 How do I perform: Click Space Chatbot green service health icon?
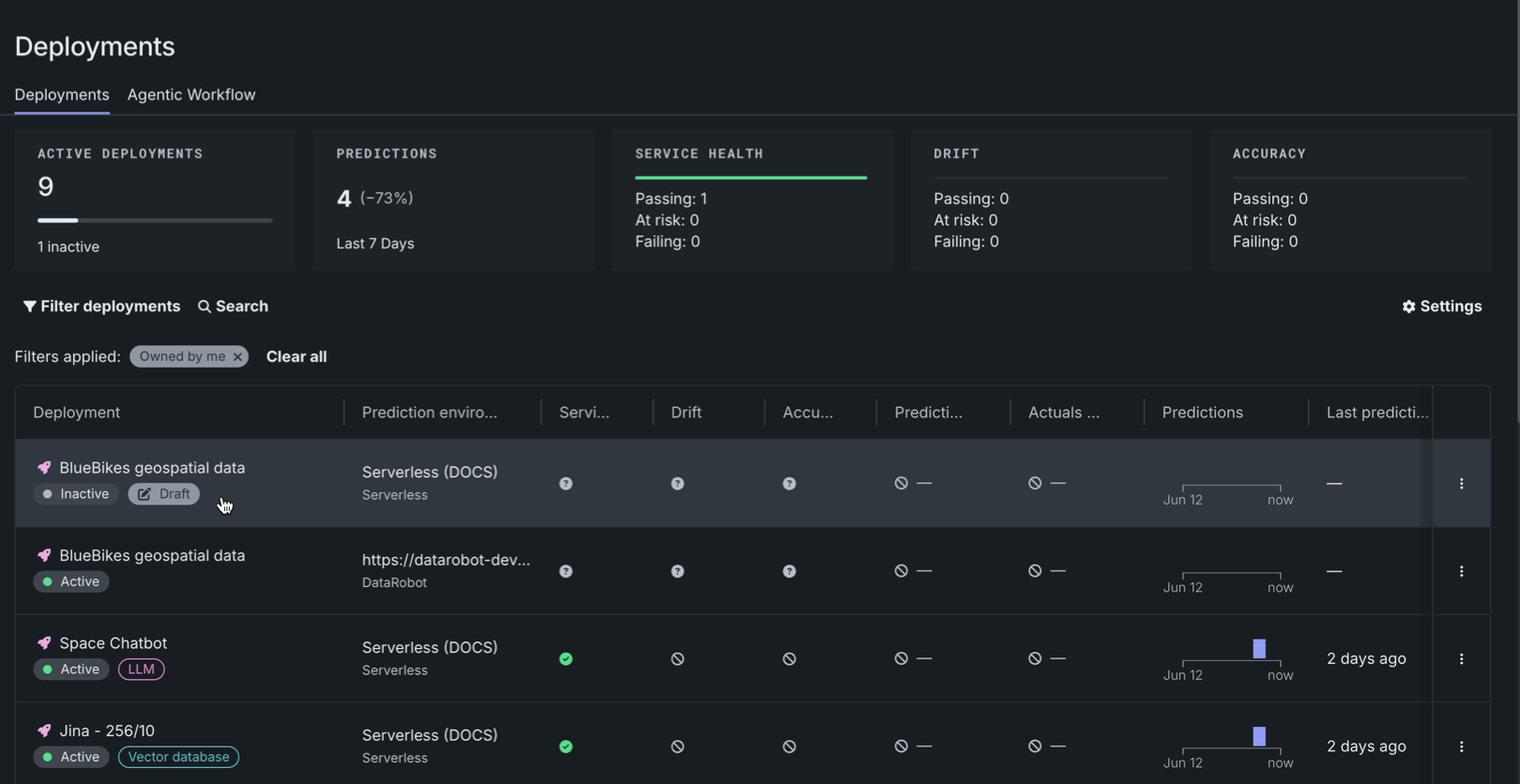[x=566, y=659]
